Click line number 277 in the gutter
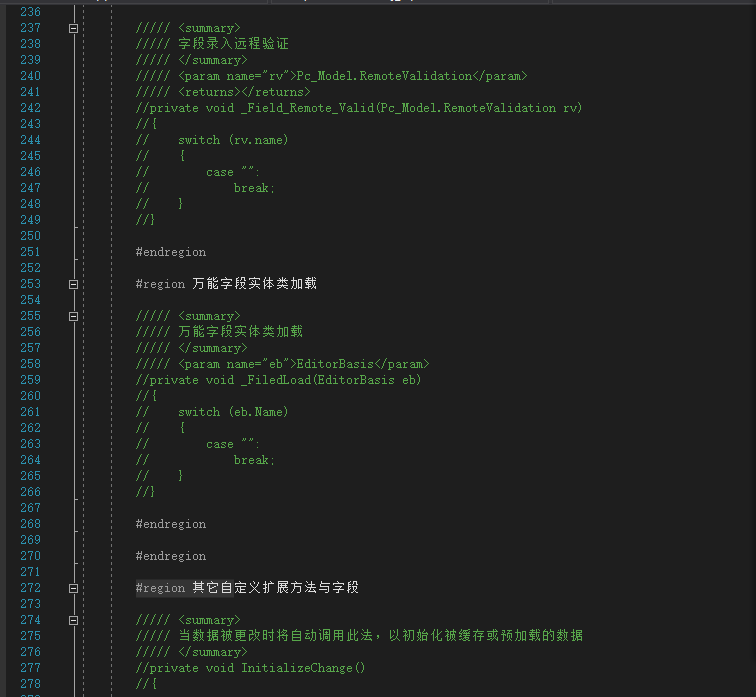Image resolution: width=756 pixels, height=697 pixels. 30,668
